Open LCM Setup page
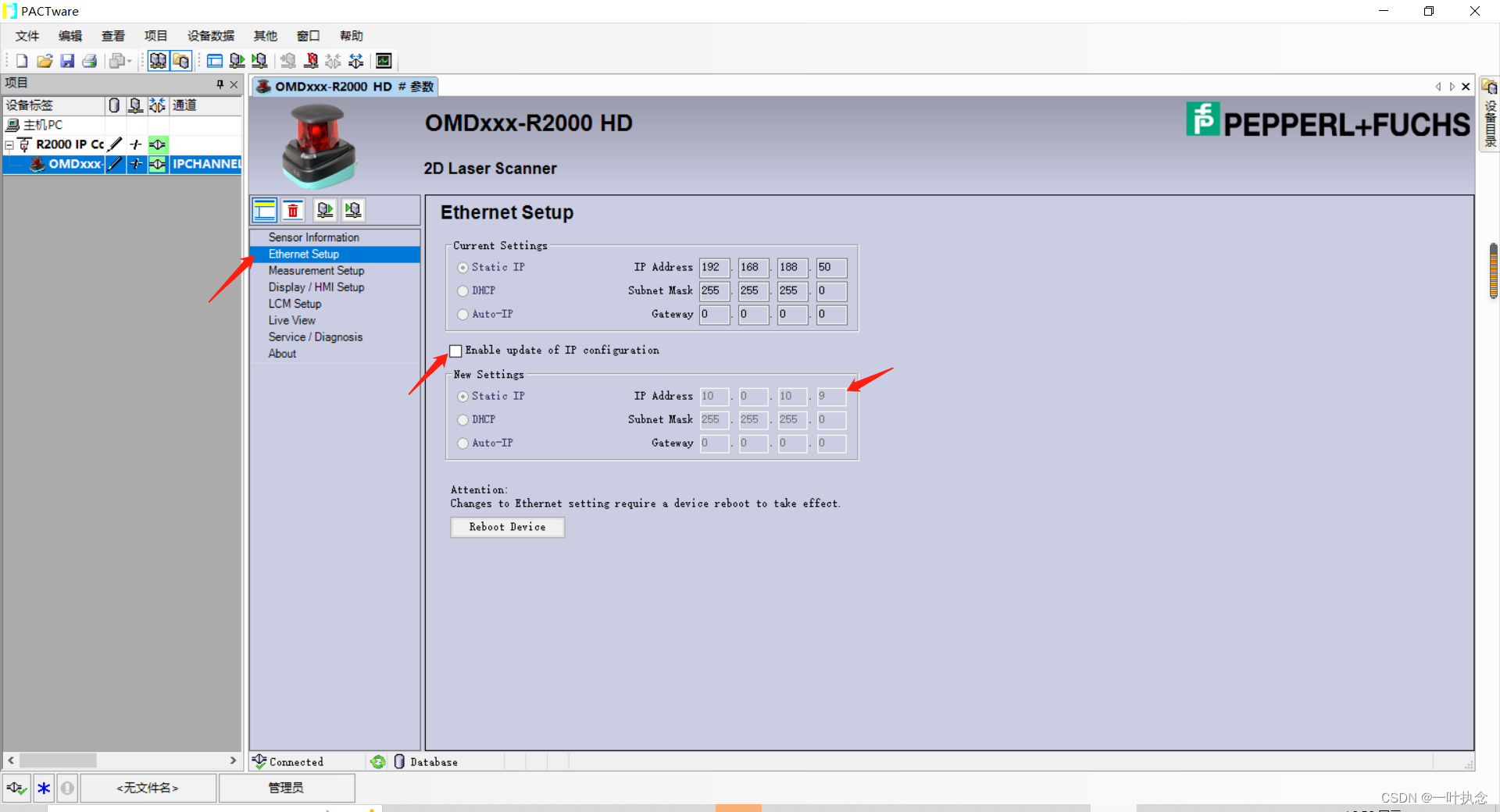1500x812 pixels. point(295,304)
